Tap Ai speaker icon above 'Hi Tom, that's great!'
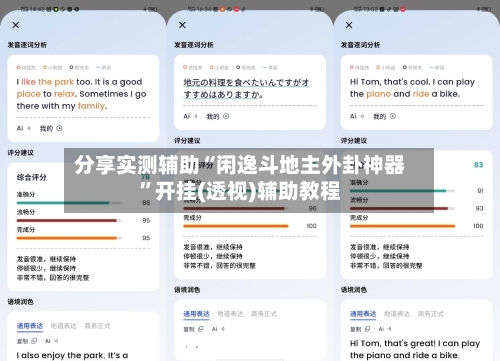 (389, 329)
